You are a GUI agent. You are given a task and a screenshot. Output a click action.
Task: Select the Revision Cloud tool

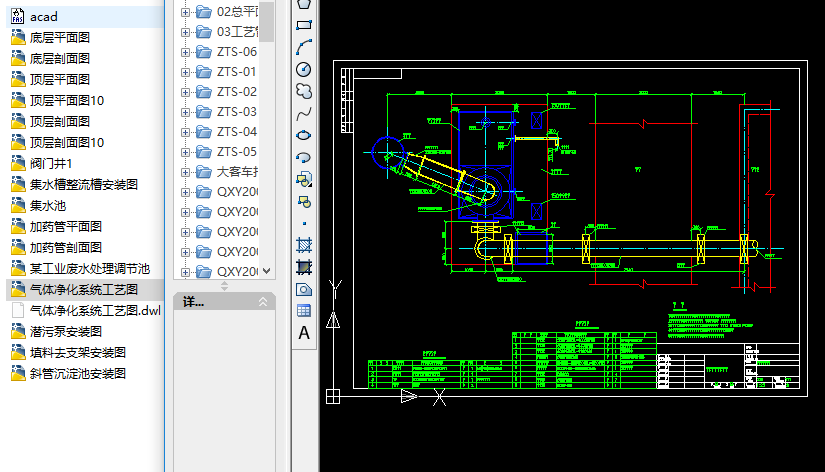tap(305, 91)
